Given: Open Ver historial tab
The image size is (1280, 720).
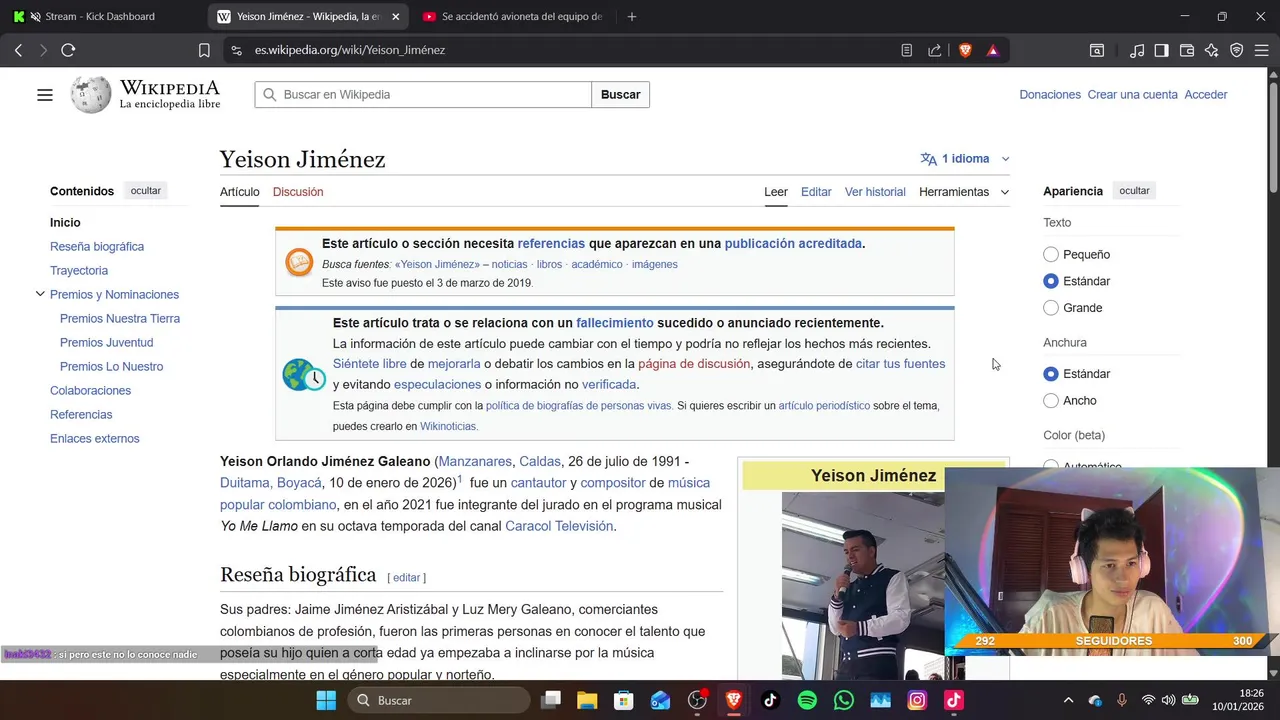Looking at the screenshot, I should click(875, 192).
